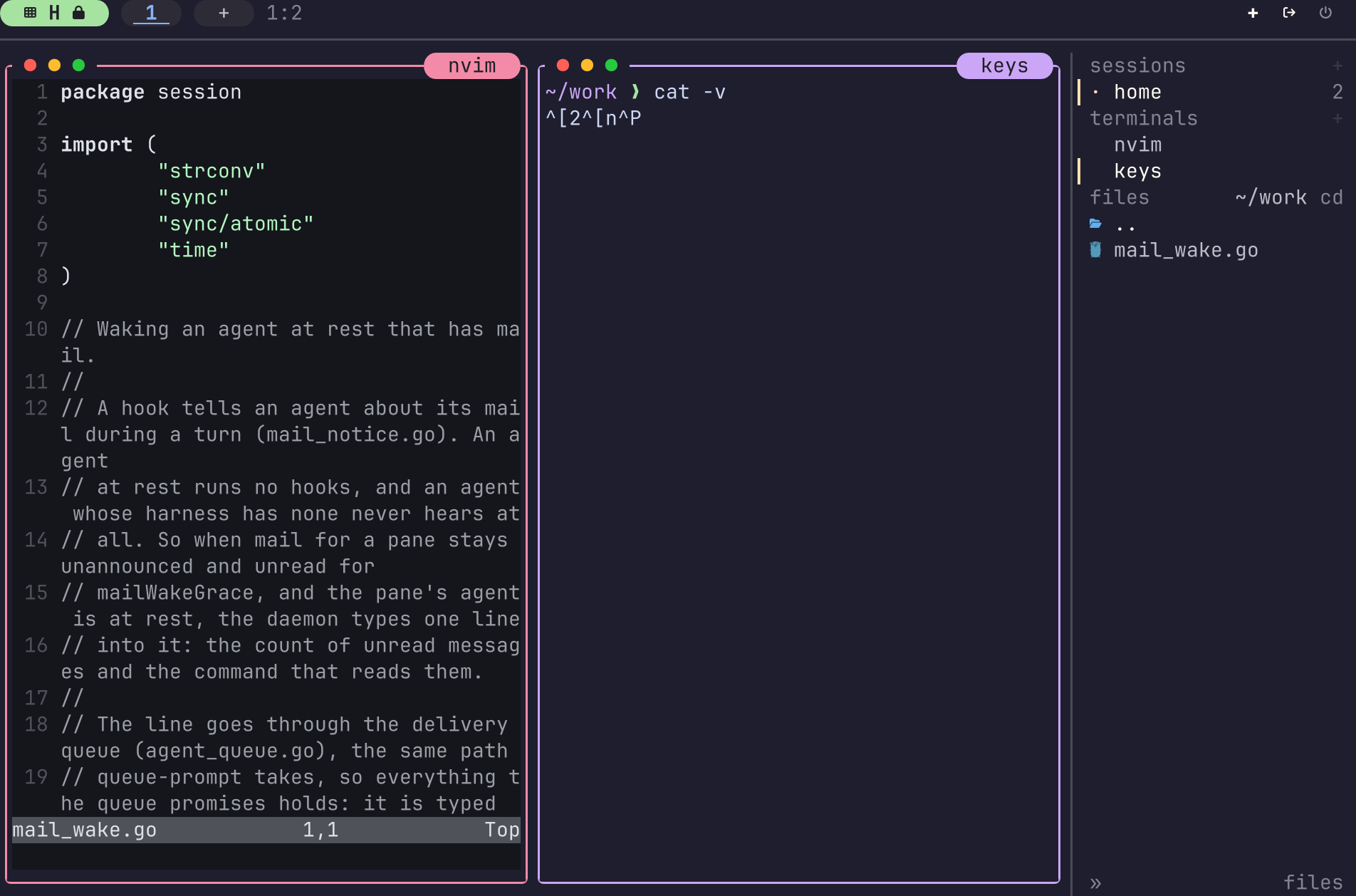Select the home session

(1211, 92)
